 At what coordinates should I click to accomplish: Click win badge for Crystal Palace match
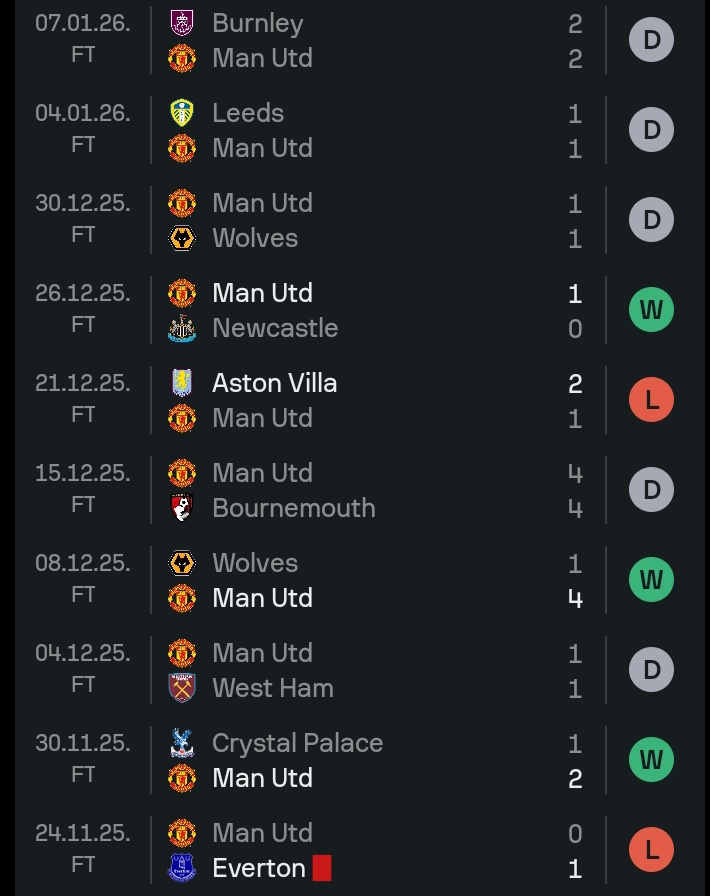click(x=652, y=760)
